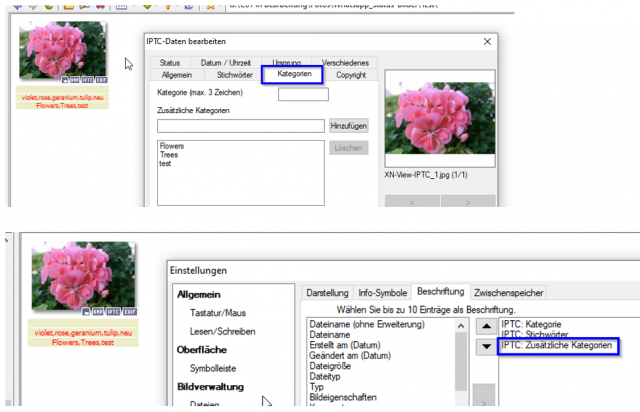
Task: Select IPTC: Zusätzliche Kategorien caption entry
Action: pyautogui.click(x=557, y=345)
